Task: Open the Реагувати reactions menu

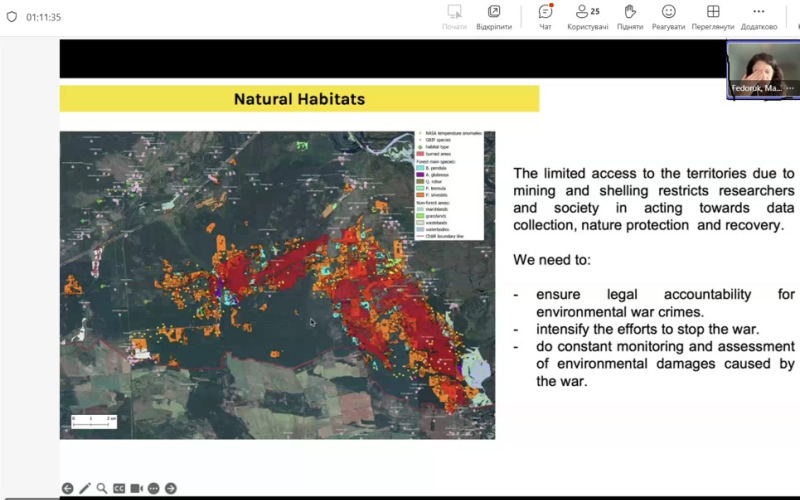Action: [668, 17]
